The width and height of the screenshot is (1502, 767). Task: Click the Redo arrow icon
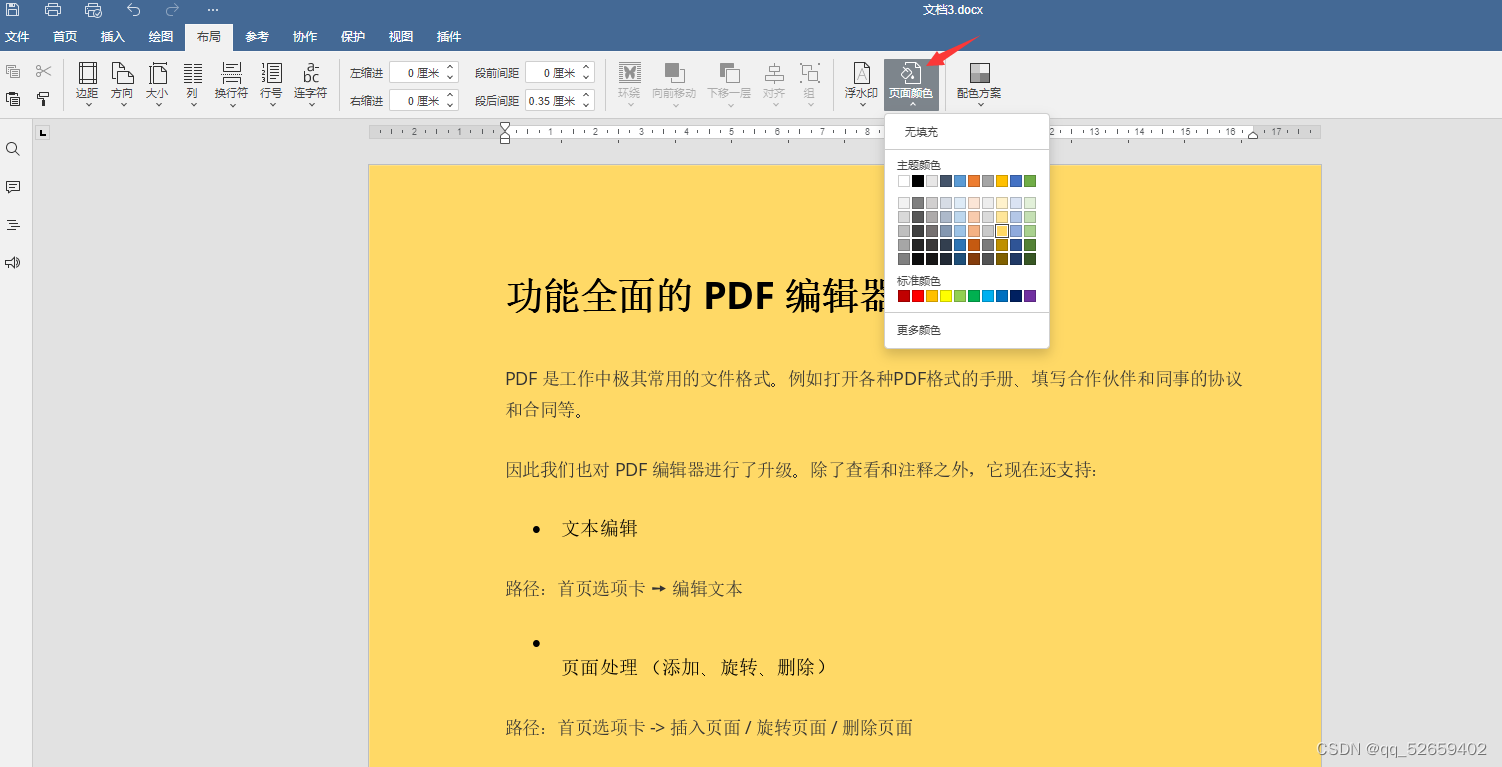[x=172, y=10]
